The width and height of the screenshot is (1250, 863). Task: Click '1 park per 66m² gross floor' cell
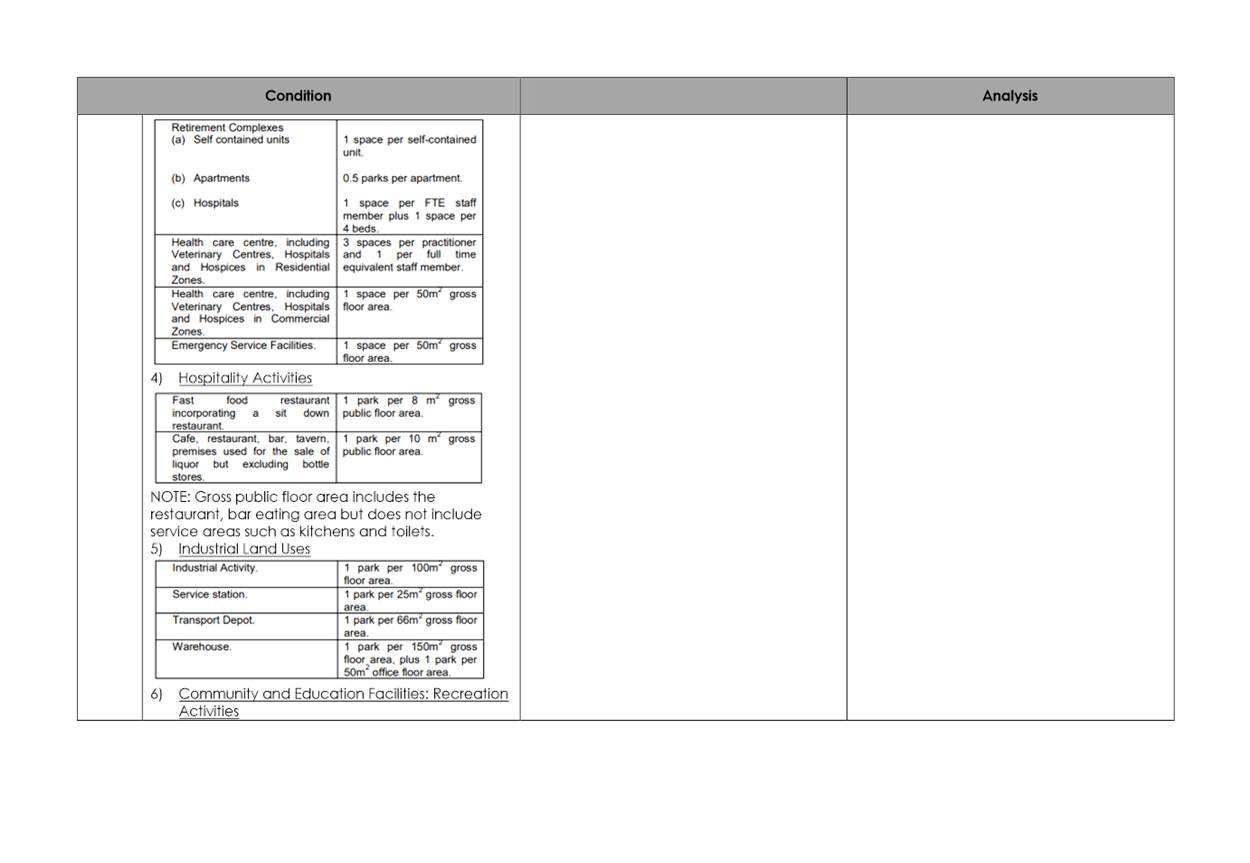click(x=409, y=626)
